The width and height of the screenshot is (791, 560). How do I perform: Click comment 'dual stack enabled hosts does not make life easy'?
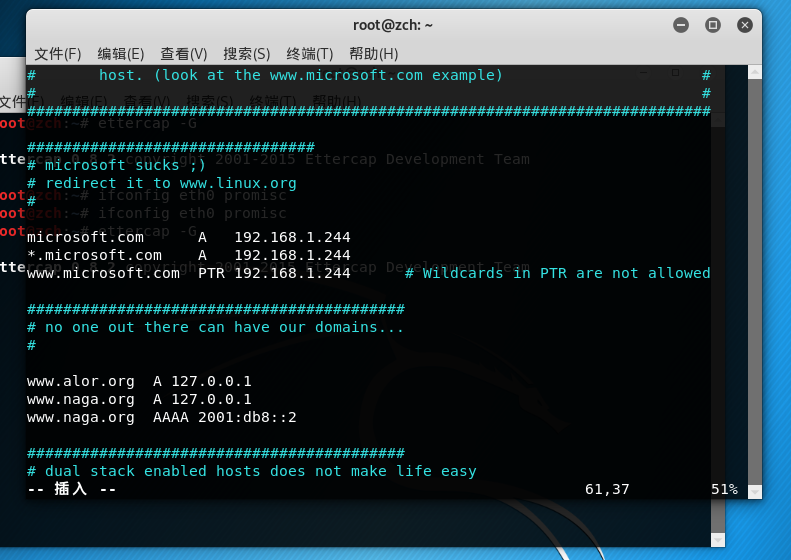pyautogui.click(x=260, y=471)
